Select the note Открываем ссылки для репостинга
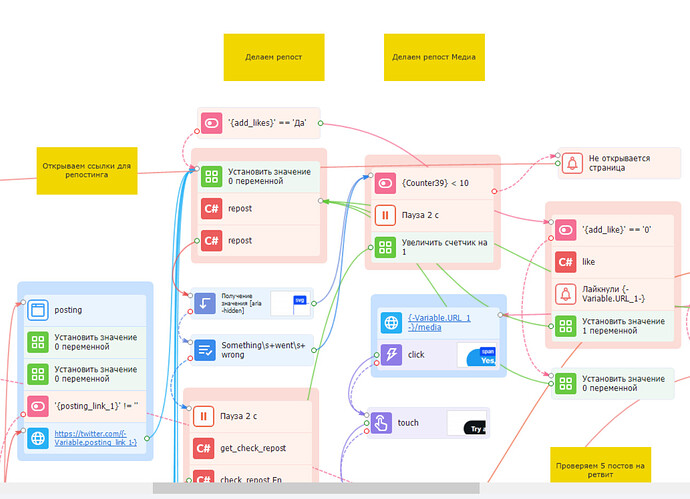Image resolution: width=690 pixels, height=499 pixels. click(87, 171)
